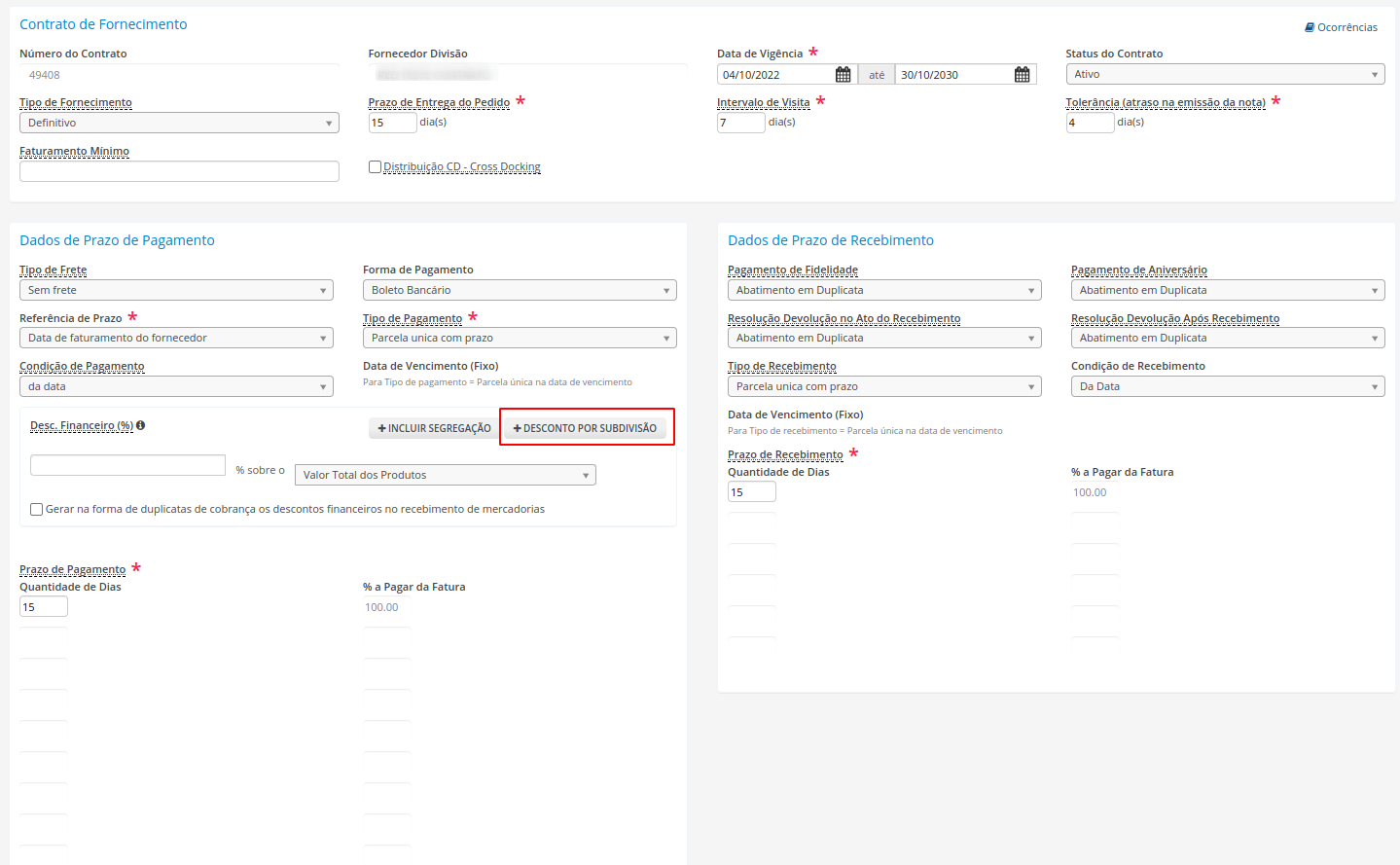The width and height of the screenshot is (1400, 865).
Task: Click the Tolerância (atraso na emissão da nota) label
Action: [1166, 102]
